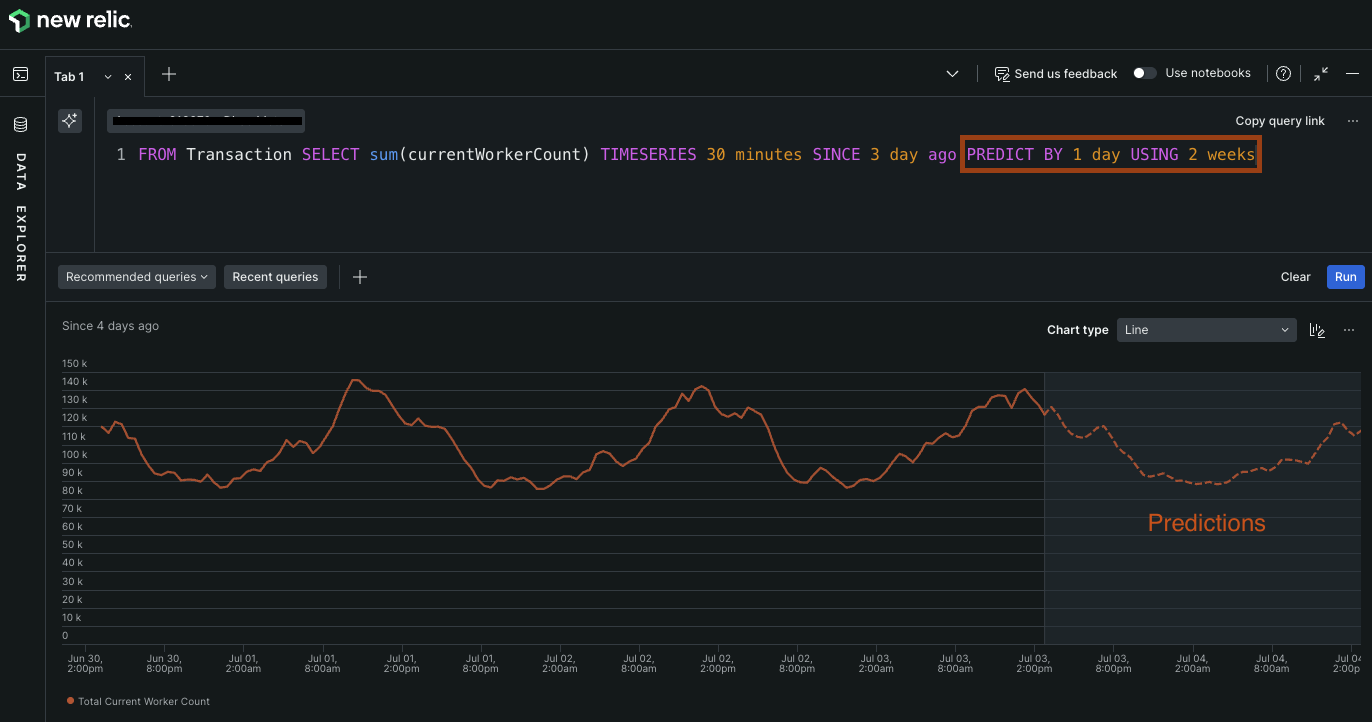Click the New Relic logo
The image size is (1372, 722).
(69, 20)
